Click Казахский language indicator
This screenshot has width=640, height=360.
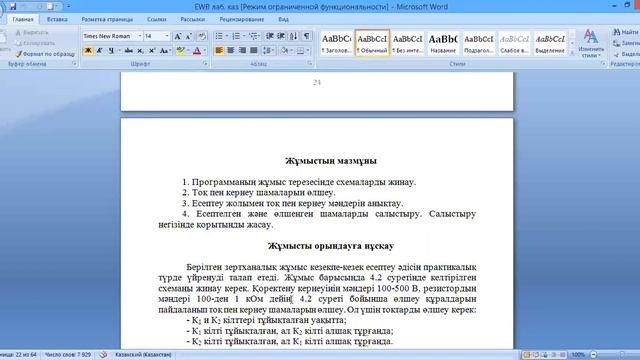pyautogui.click(x=143, y=355)
